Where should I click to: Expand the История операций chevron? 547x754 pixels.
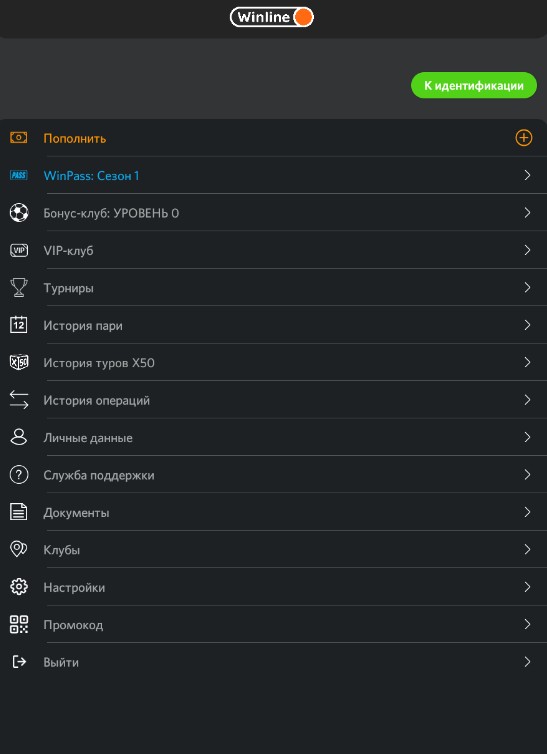(527, 400)
